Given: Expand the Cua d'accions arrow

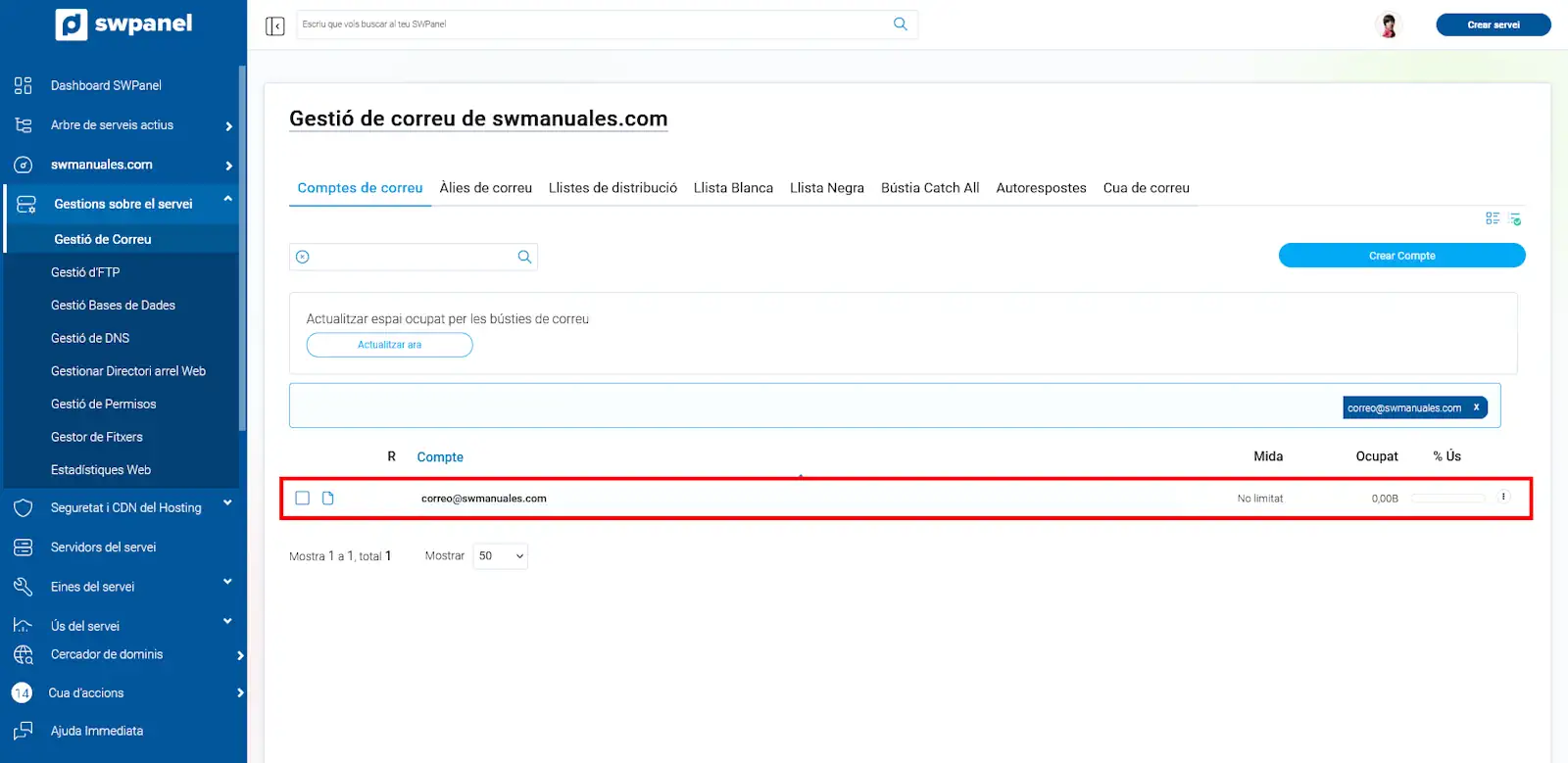Looking at the screenshot, I should pyautogui.click(x=240, y=692).
